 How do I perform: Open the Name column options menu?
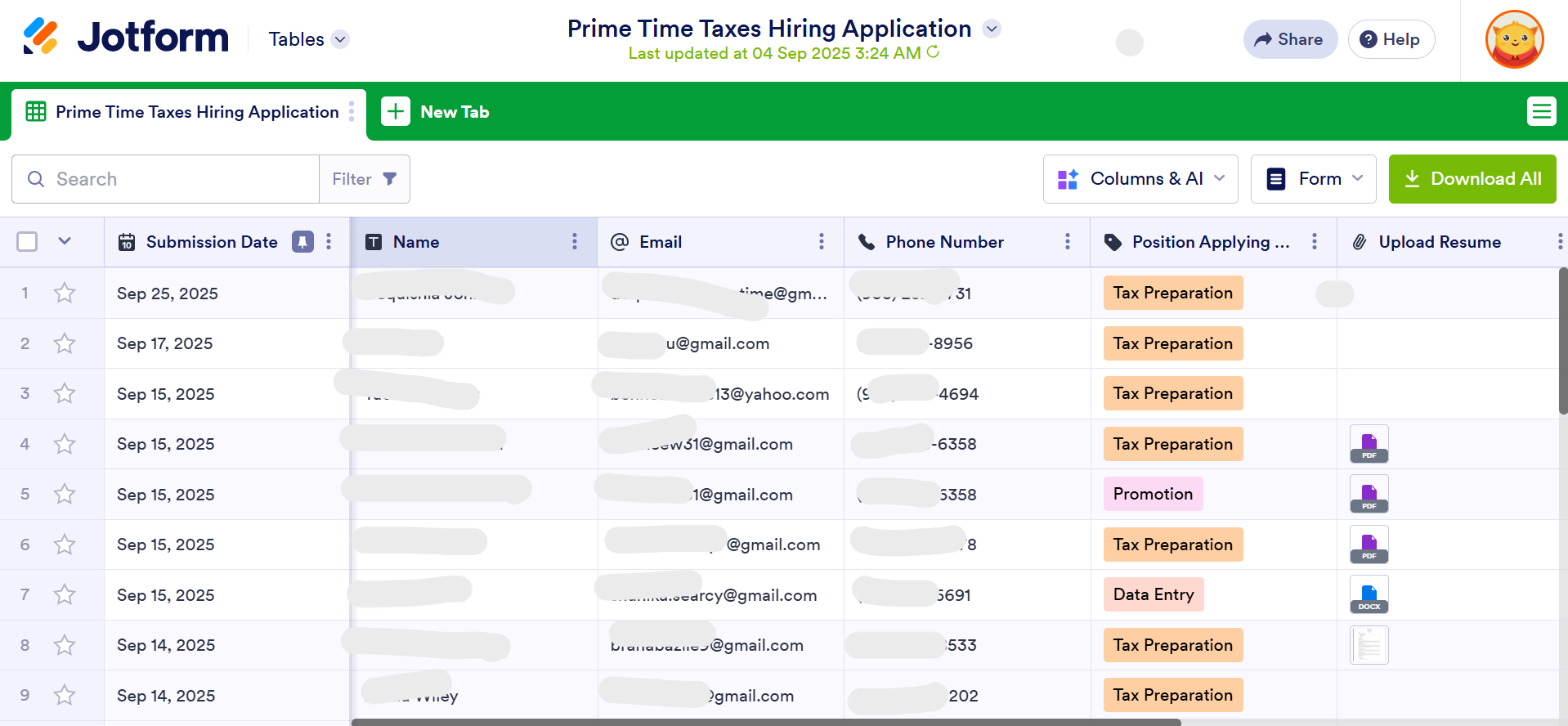pos(575,242)
